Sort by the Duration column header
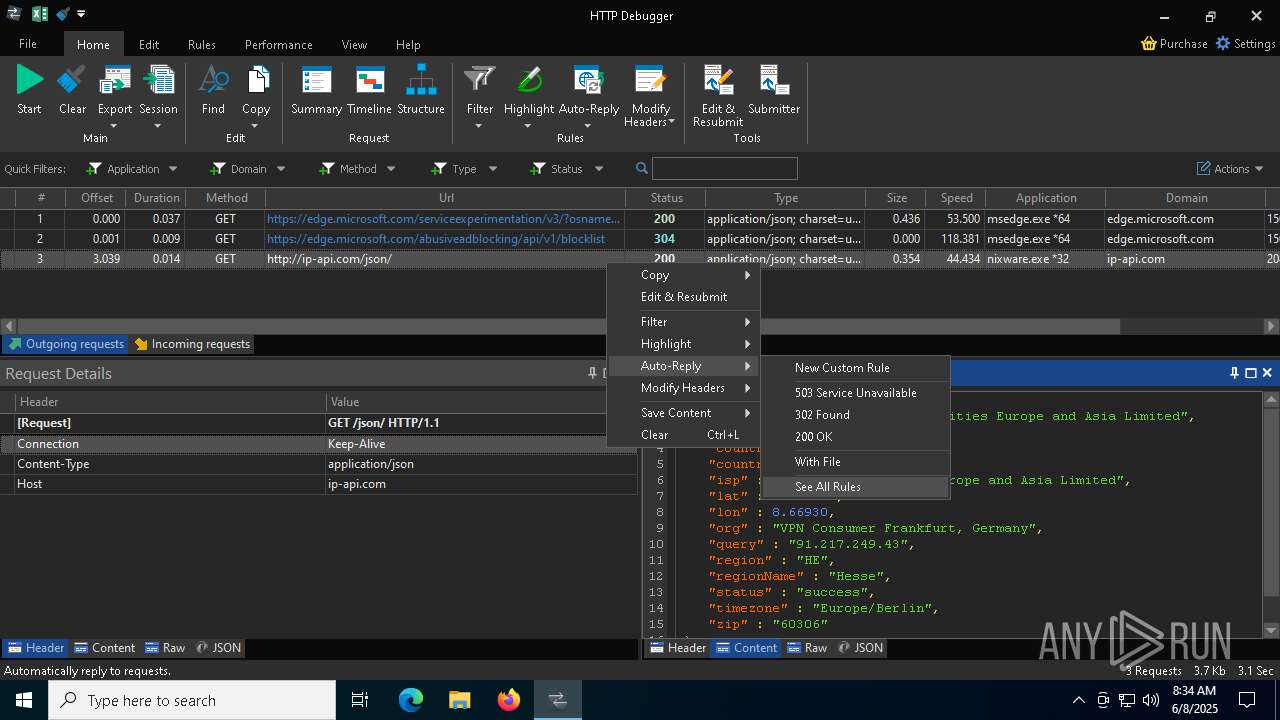 tap(157, 198)
